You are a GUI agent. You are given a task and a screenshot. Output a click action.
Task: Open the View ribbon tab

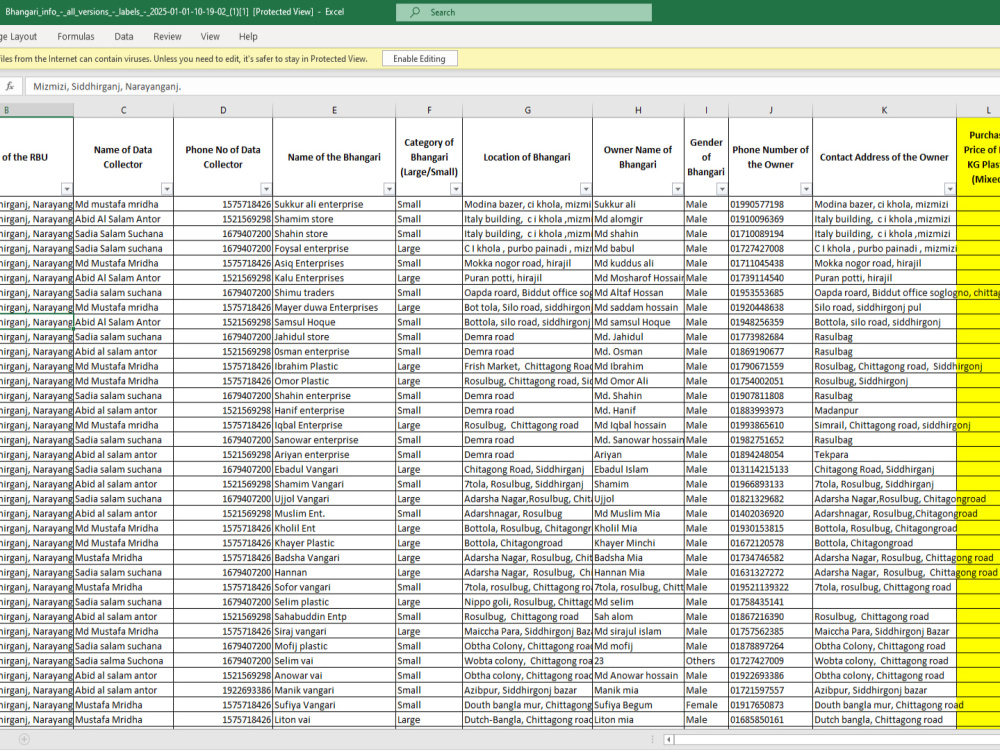pos(210,37)
